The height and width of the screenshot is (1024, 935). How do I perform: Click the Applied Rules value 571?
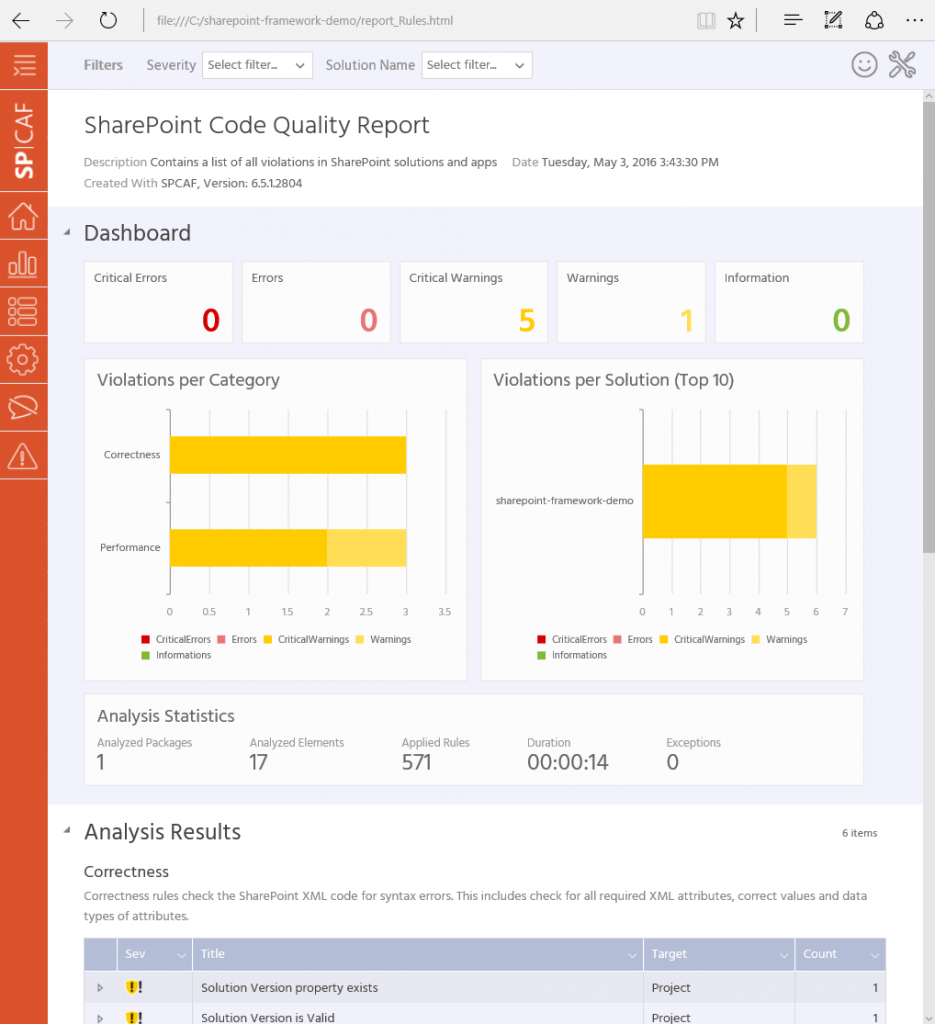pos(417,762)
